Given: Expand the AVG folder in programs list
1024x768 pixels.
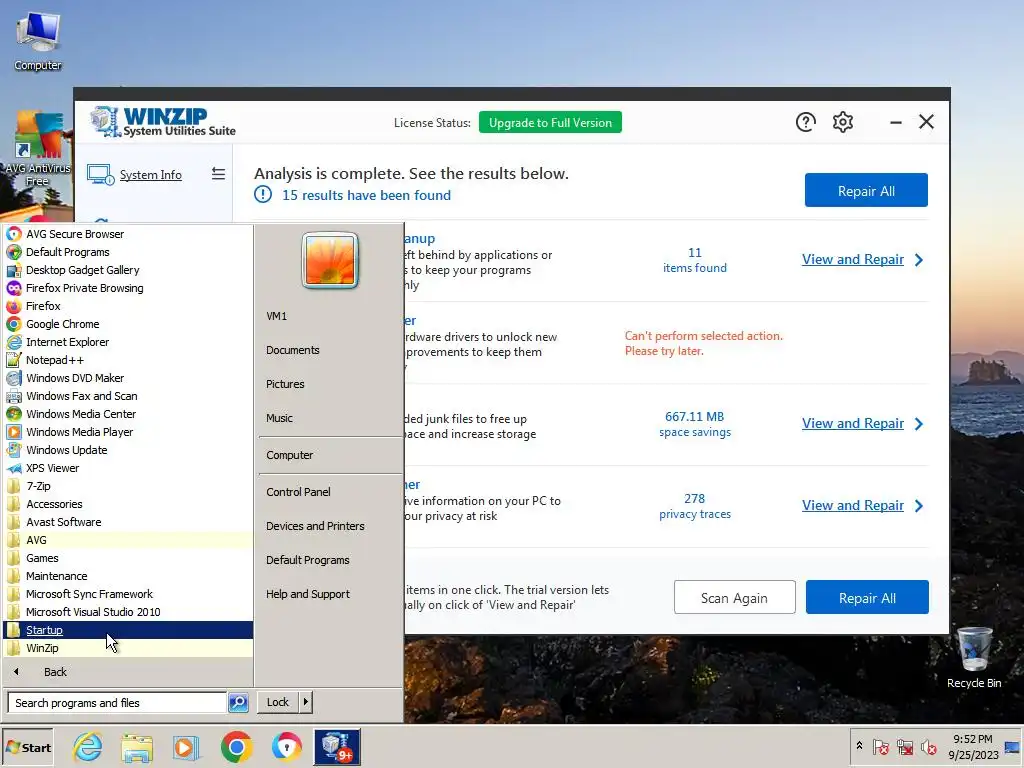Looking at the screenshot, I should 128,540.
